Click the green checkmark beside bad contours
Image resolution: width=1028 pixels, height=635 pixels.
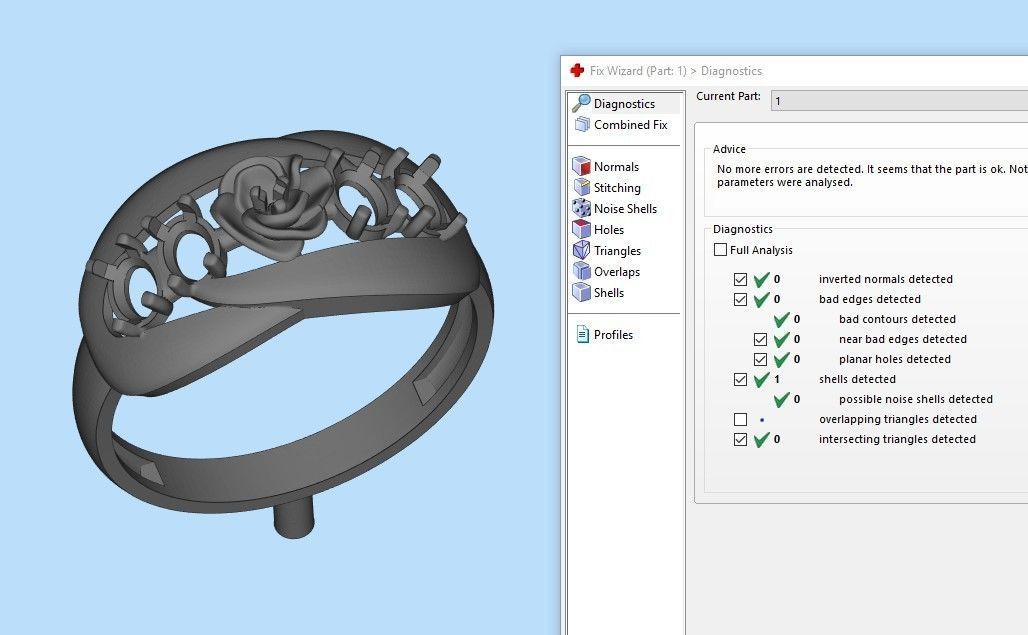[x=781, y=320]
